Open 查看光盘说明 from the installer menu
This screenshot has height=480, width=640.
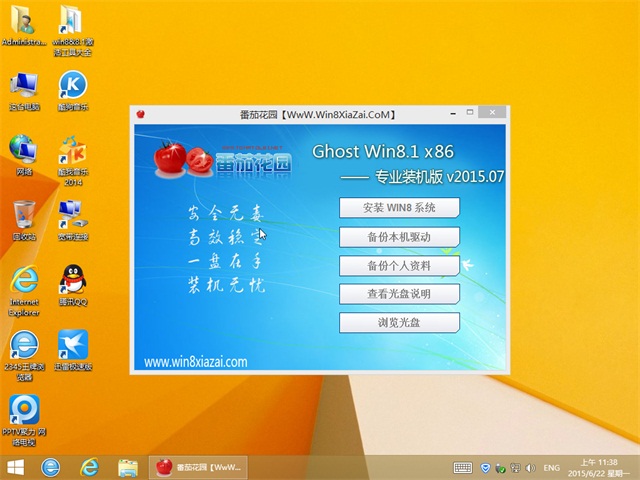pos(399,294)
